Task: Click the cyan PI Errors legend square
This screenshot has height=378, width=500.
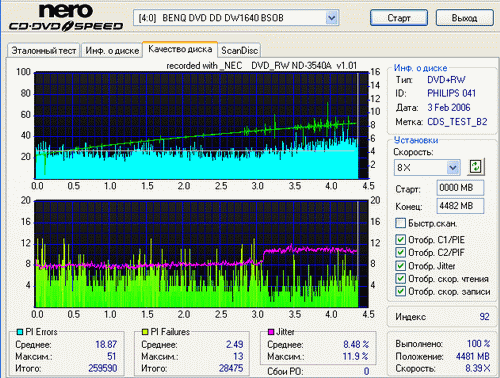Action: [x=20, y=332]
